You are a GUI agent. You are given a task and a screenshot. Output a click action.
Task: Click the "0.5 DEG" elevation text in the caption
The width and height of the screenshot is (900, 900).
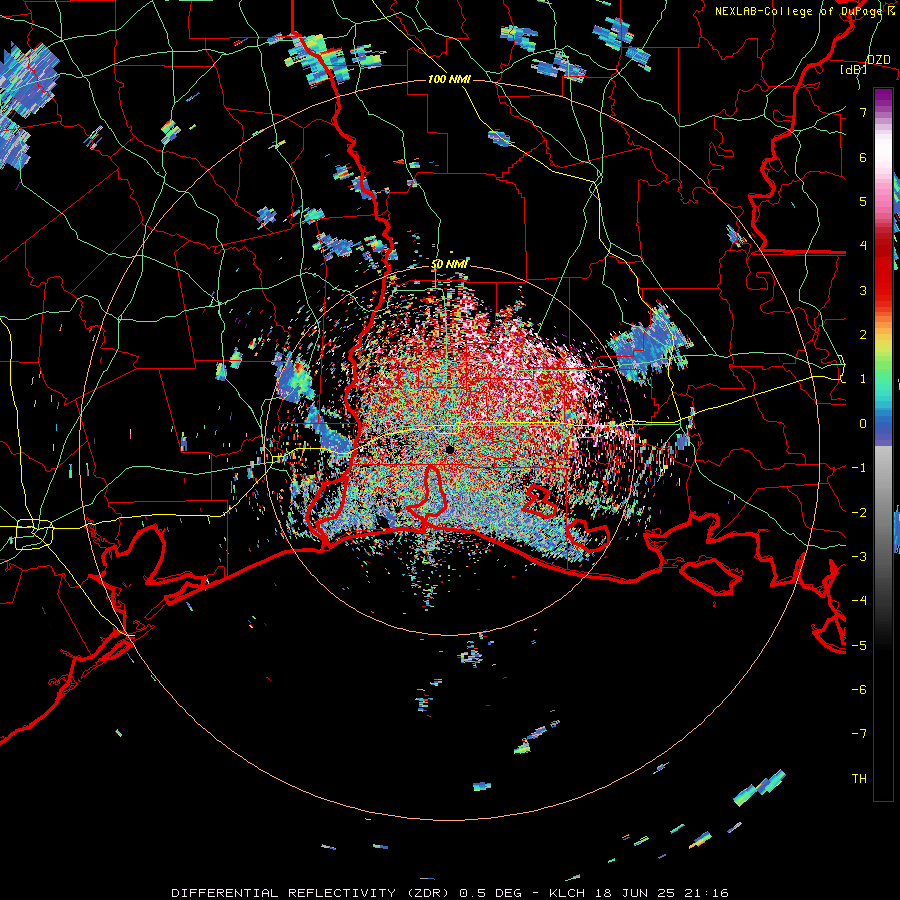pyautogui.click(x=491, y=893)
